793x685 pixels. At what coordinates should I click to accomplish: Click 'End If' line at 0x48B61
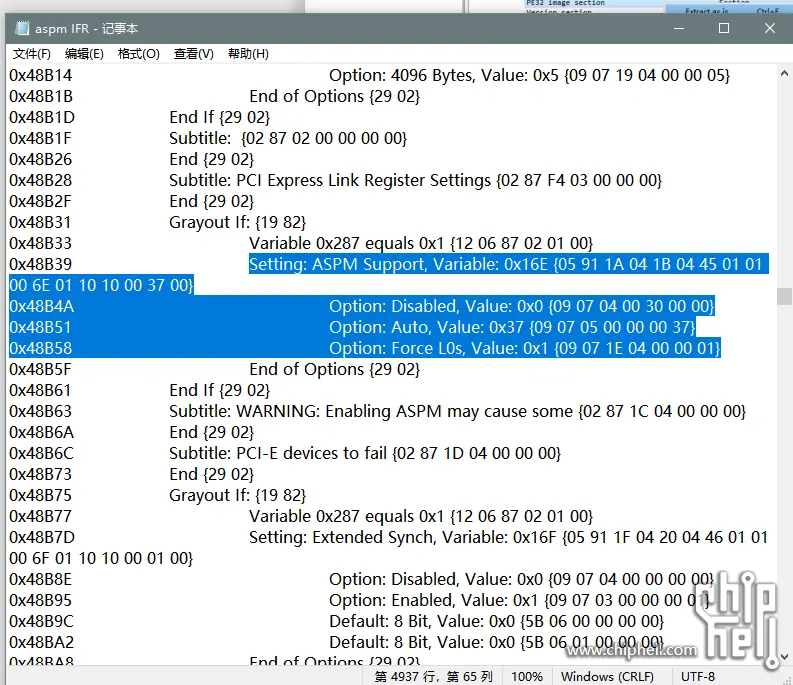(x=219, y=391)
